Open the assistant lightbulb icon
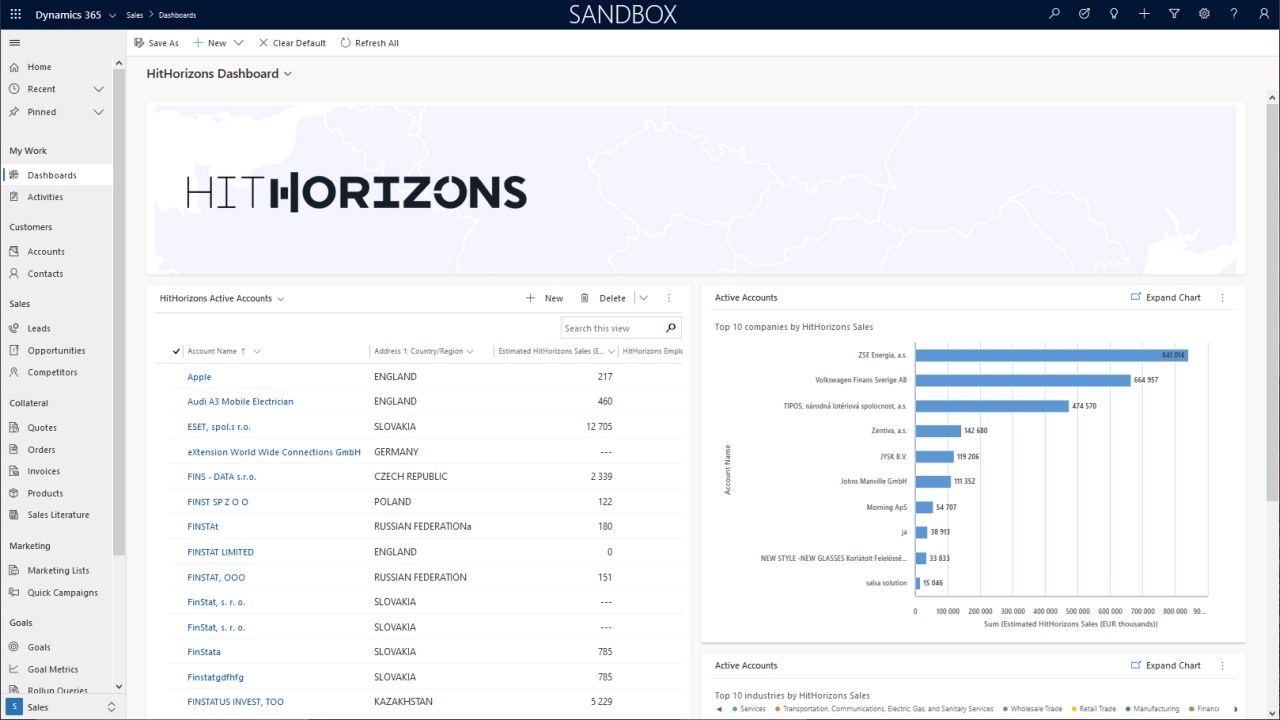The width and height of the screenshot is (1280, 720). tap(1114, 14)
